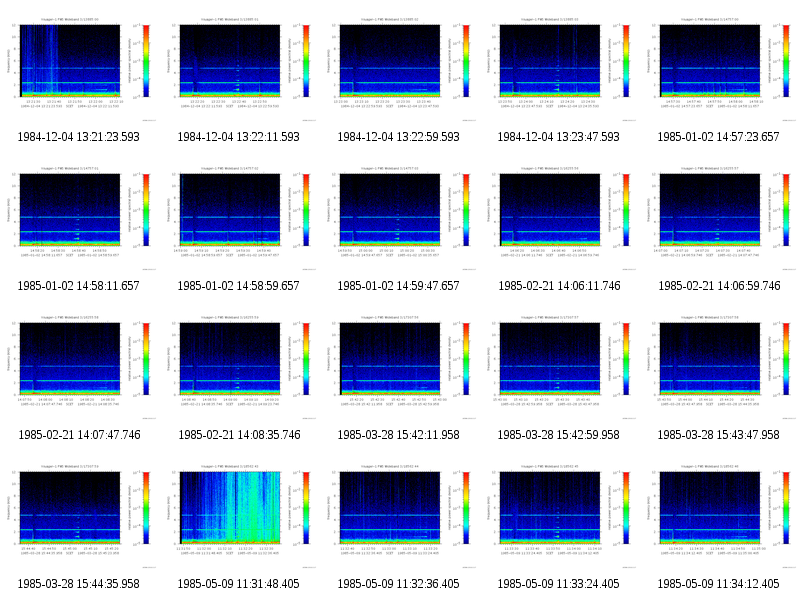
Task: Click the caption text 1984-12-04 13:23:47.593
Action: point(559,137)
